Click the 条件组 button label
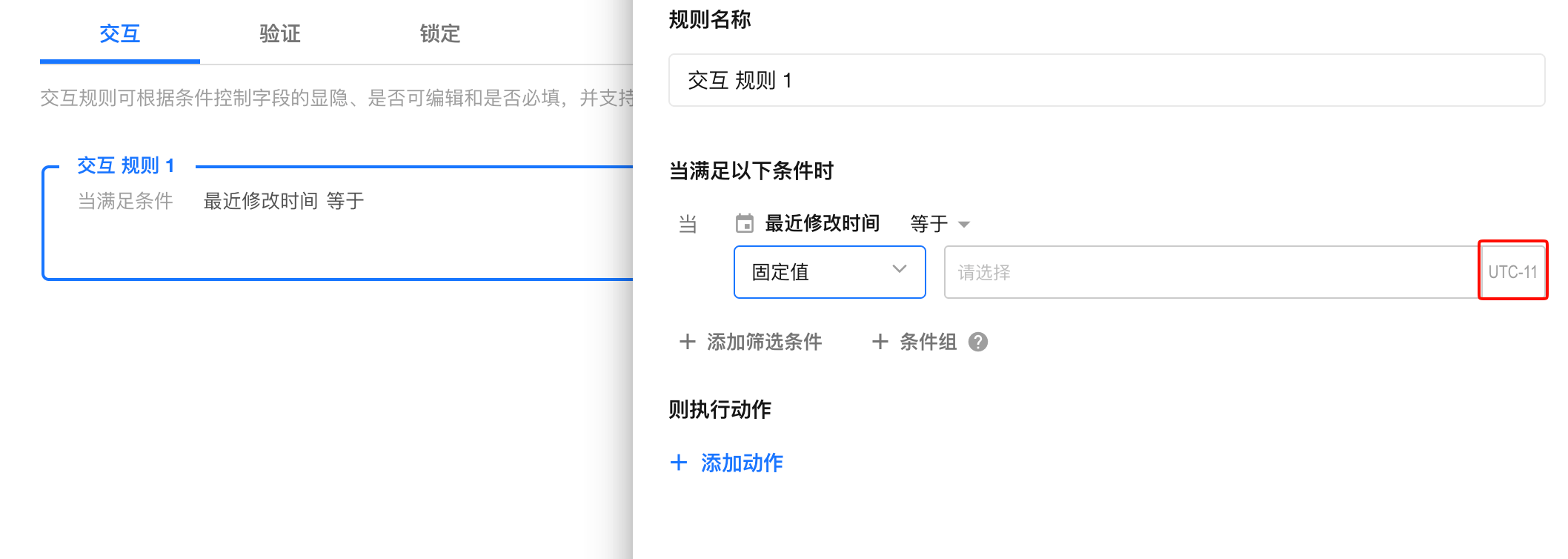The width and height of the screenshot is (1568, 559). coord(928,342)
